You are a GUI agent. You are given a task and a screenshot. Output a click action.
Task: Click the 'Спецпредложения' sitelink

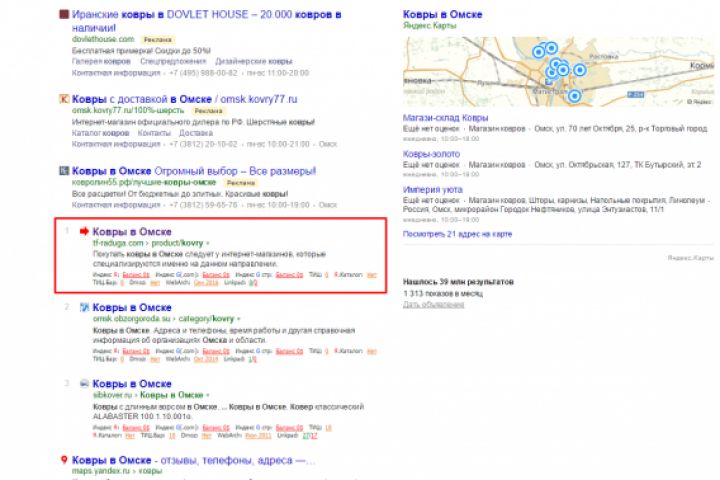173,62
